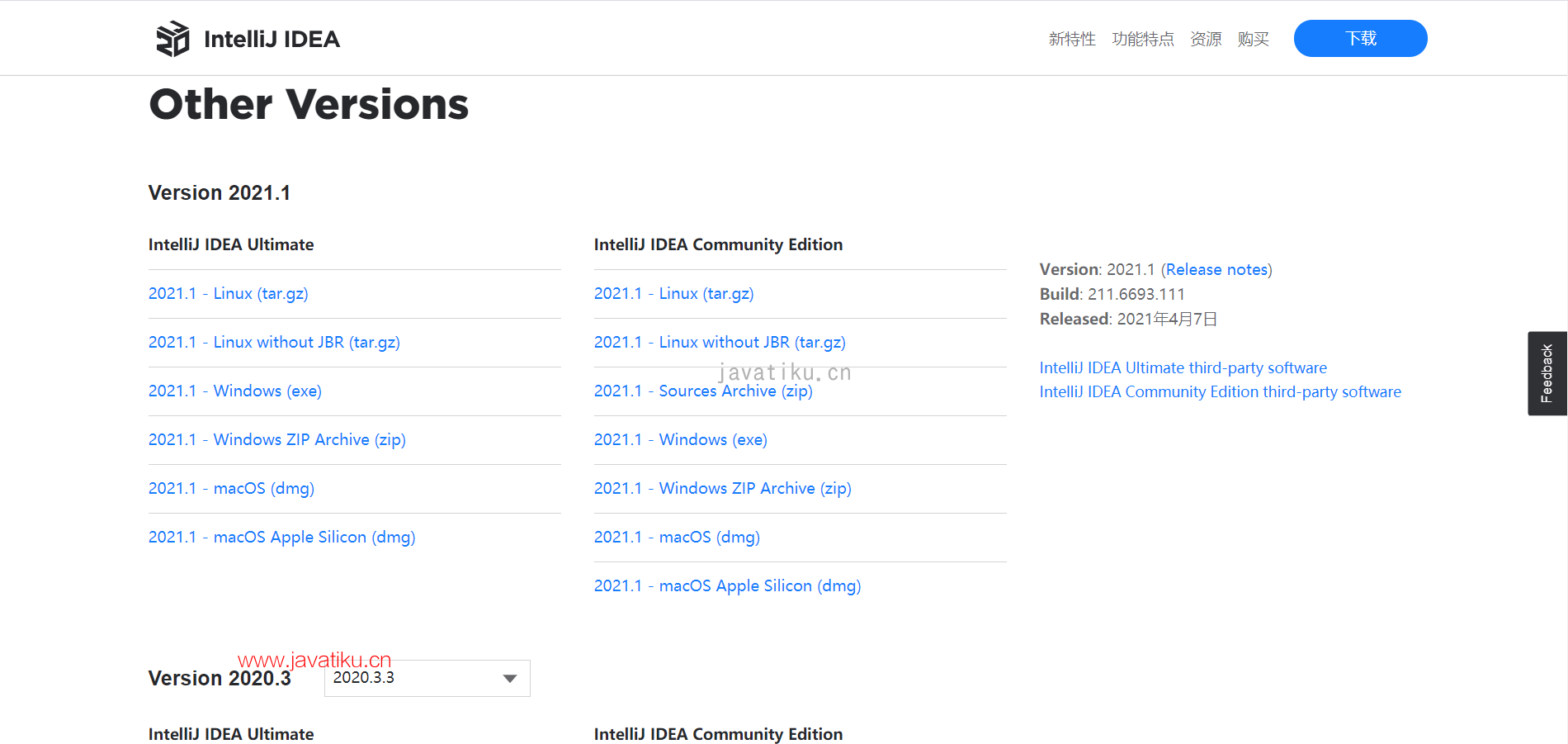The height and width of the screenshot is (744, 1568).
Task: Download Ultimate 2021.1 macOS (dmg)
Action: coord(231,489)
